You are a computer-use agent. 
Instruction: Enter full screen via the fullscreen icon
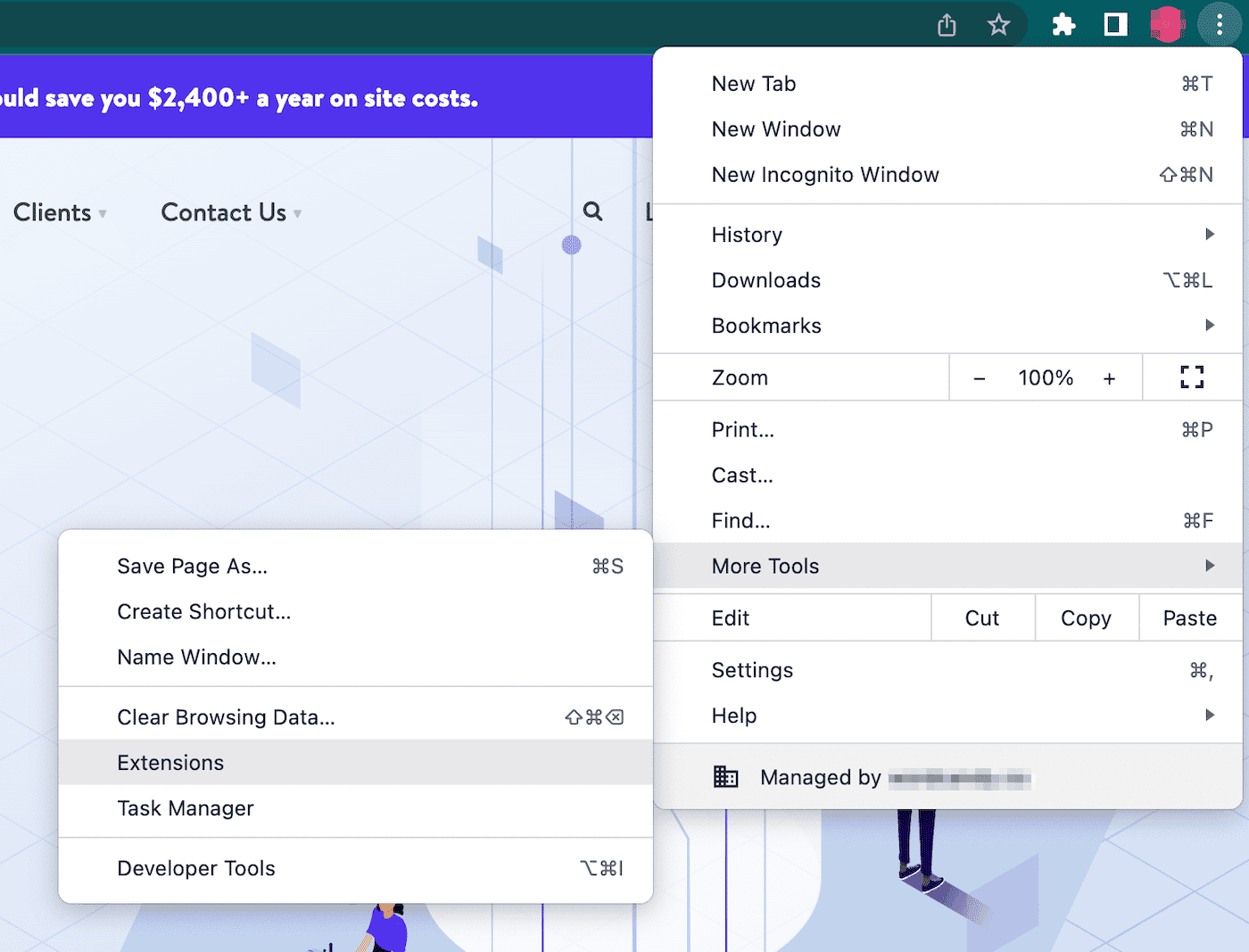point(1191,377)
